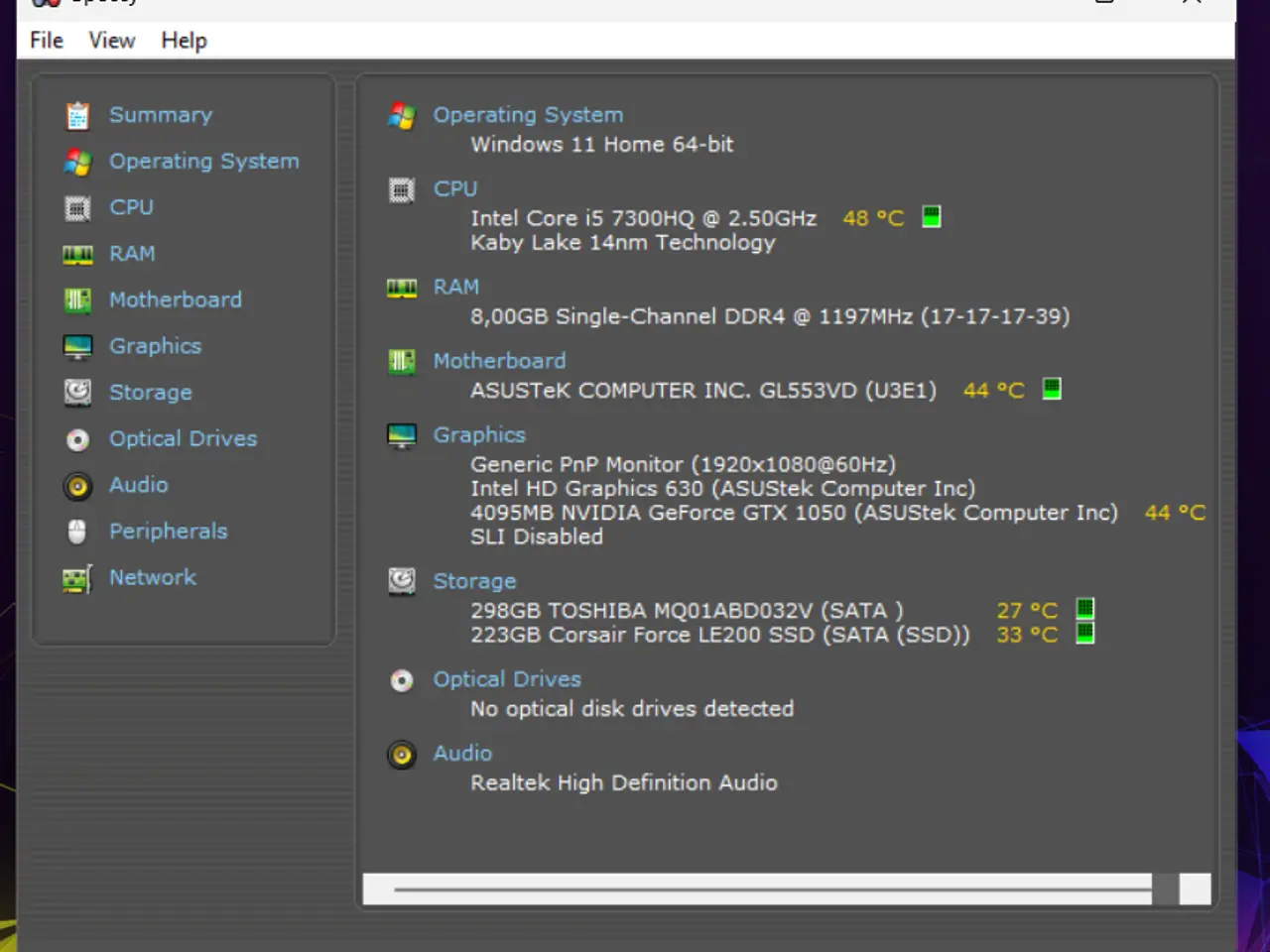The height and width of the screenshot is (952, 1270).
Task: Click the Realtek High Definition Audio text
Action: [623, 782]
